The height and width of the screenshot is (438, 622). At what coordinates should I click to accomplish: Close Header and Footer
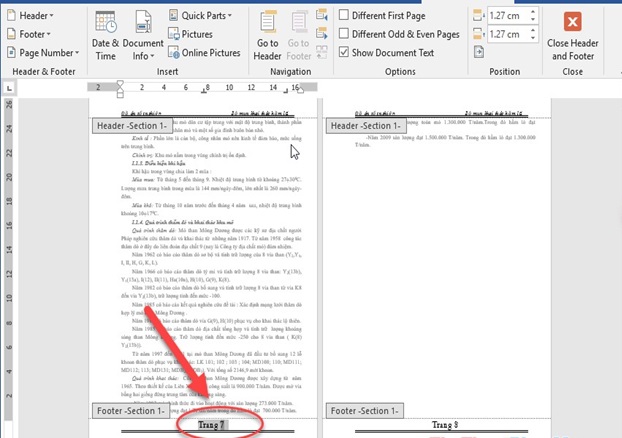click(x=572, y=36)
